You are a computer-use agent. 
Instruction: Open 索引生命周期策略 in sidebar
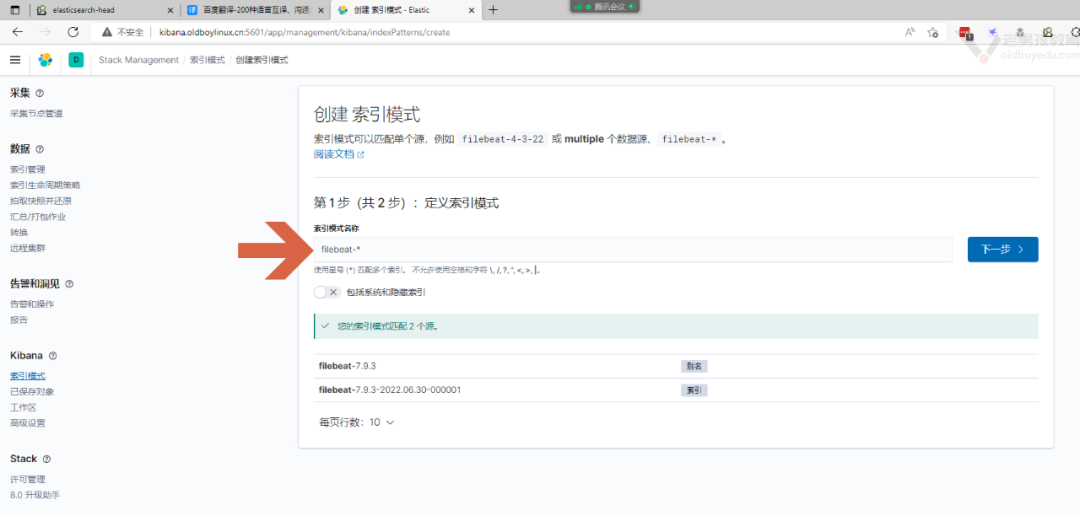click(45, 185)
